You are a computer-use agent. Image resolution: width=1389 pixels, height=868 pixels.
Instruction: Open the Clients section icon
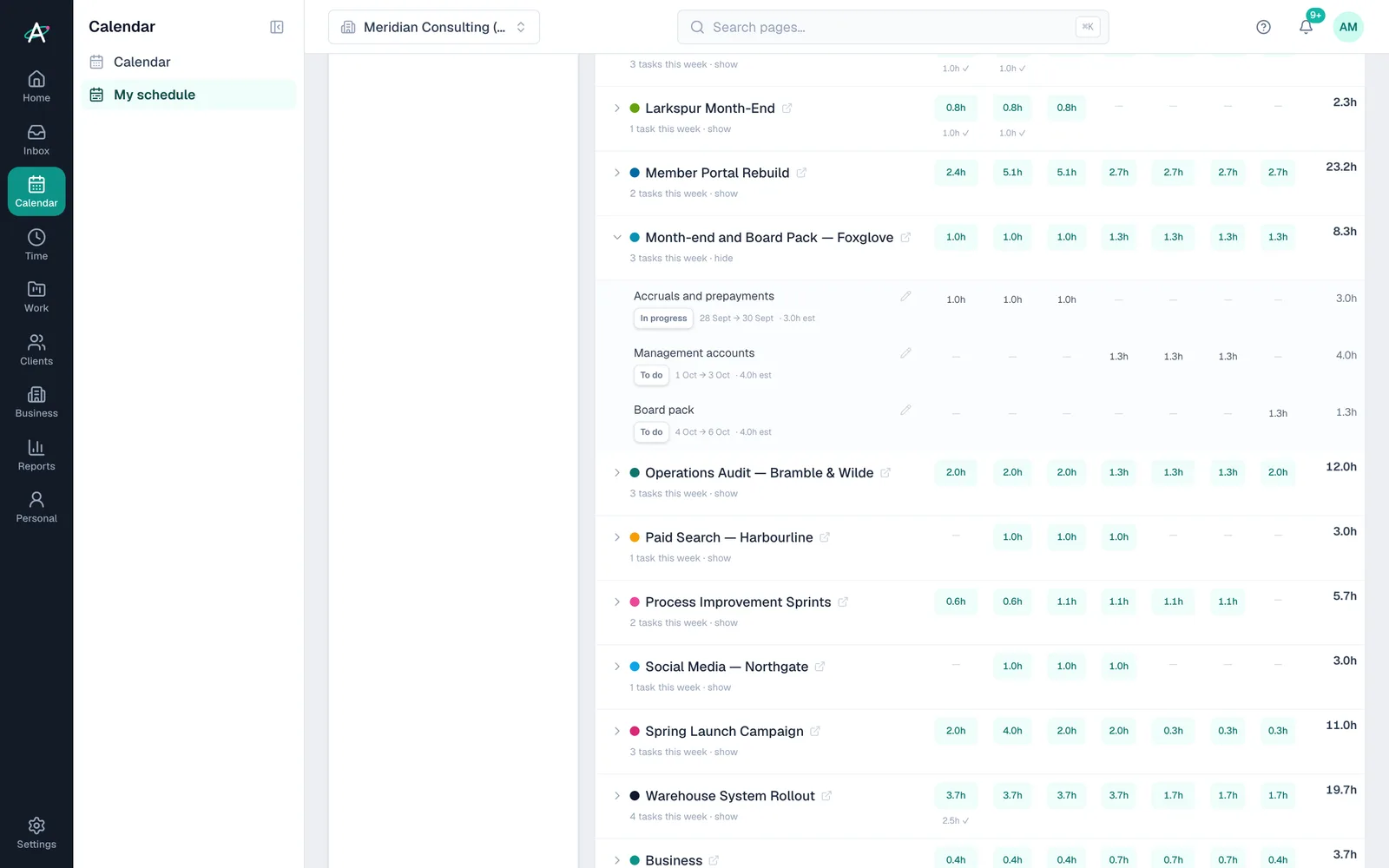[36, 350]
